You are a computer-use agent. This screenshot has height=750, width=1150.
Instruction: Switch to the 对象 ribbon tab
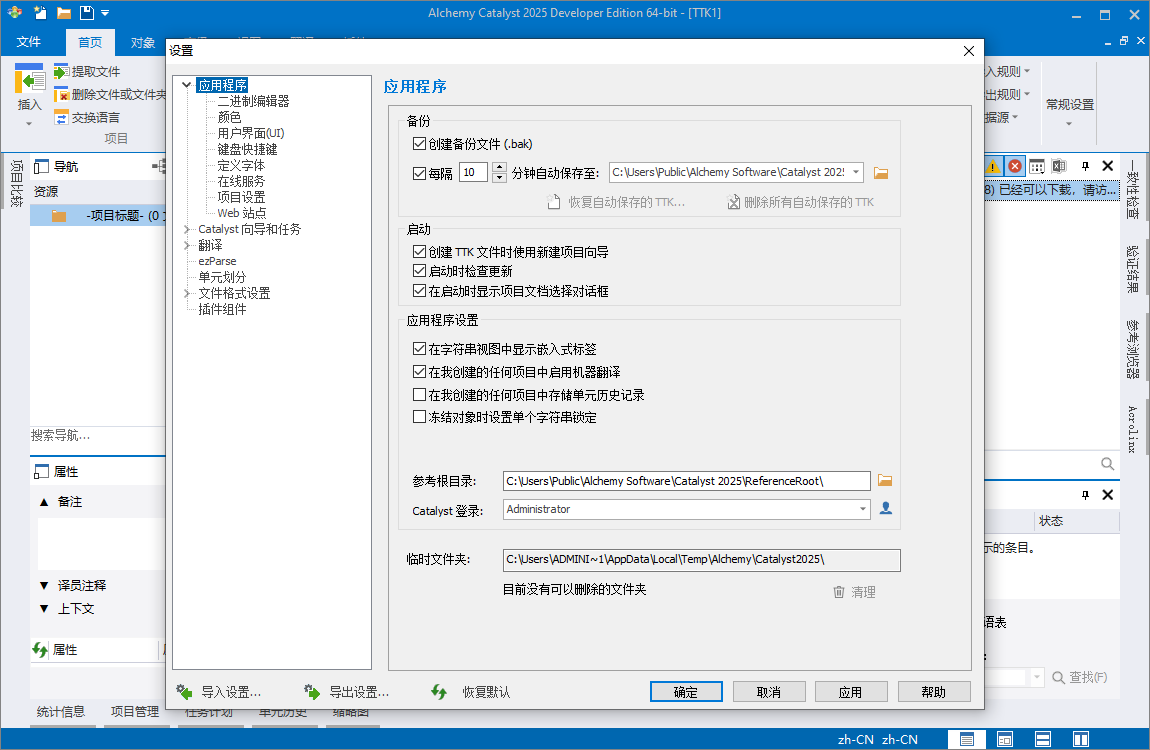(143, 43)
